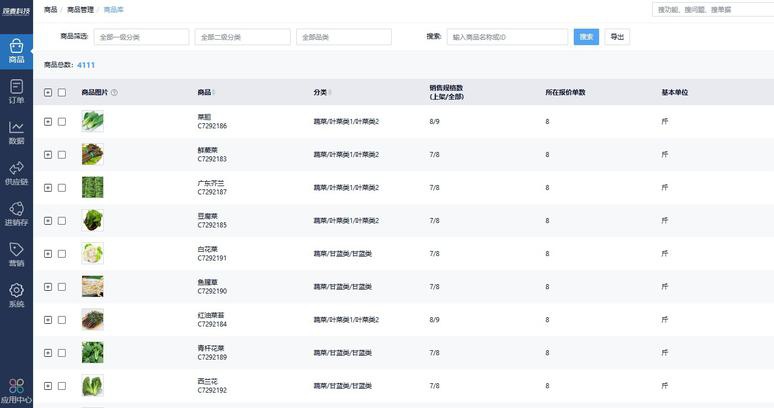774x408 pixels.
Task: Focus the product name or ID search field
Action: pyautogui.click(x=507, y=37)
